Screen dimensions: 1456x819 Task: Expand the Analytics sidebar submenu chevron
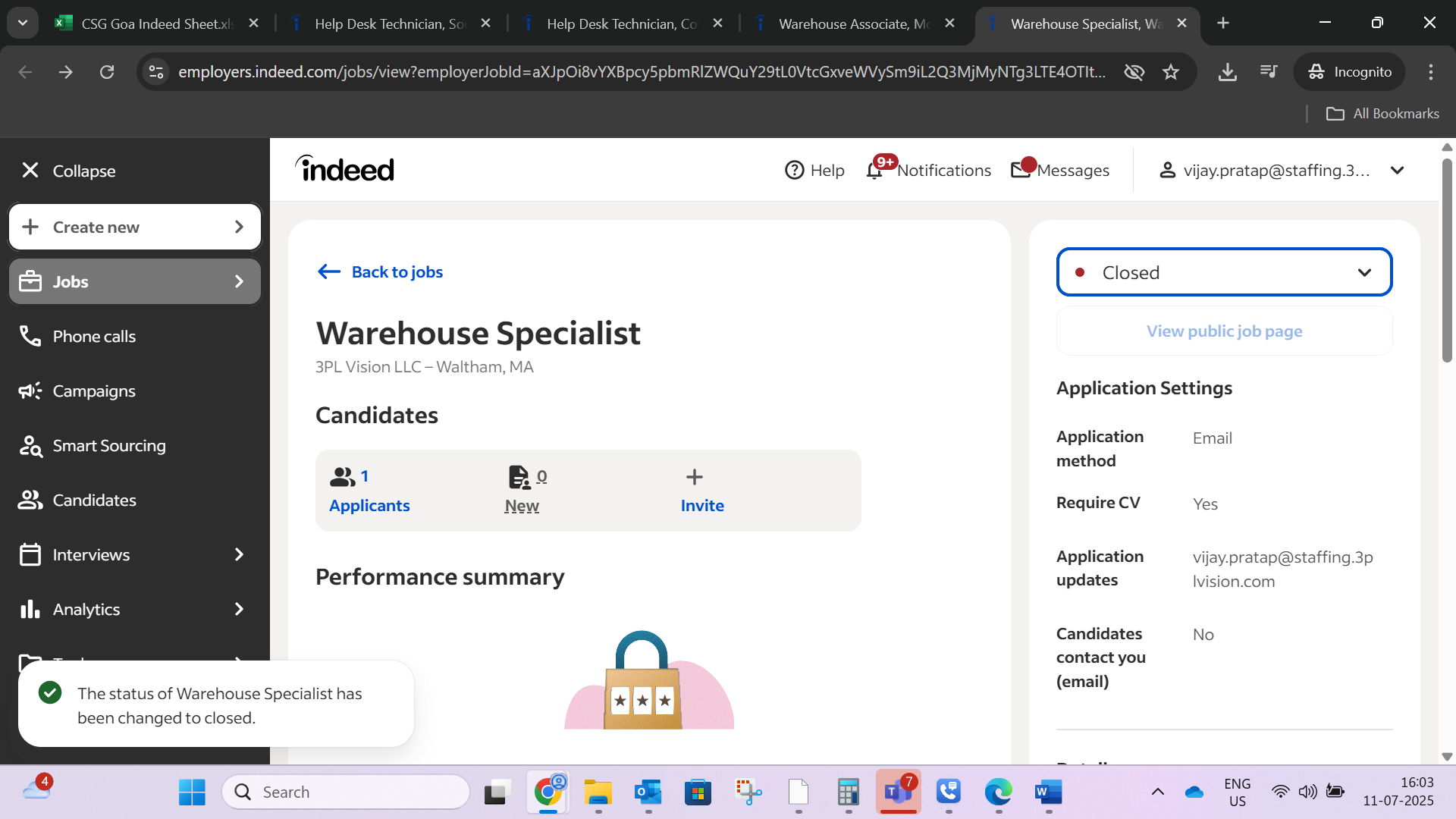[239, 609]
